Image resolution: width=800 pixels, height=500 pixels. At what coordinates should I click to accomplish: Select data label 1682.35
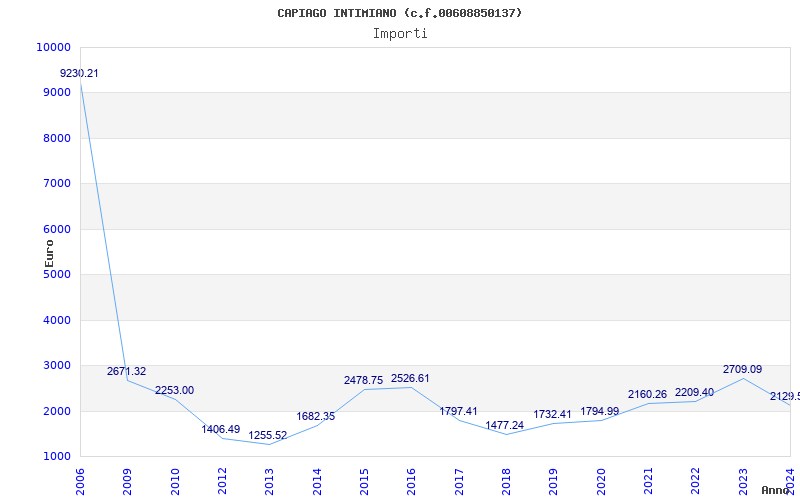click(x=316, y=416)
